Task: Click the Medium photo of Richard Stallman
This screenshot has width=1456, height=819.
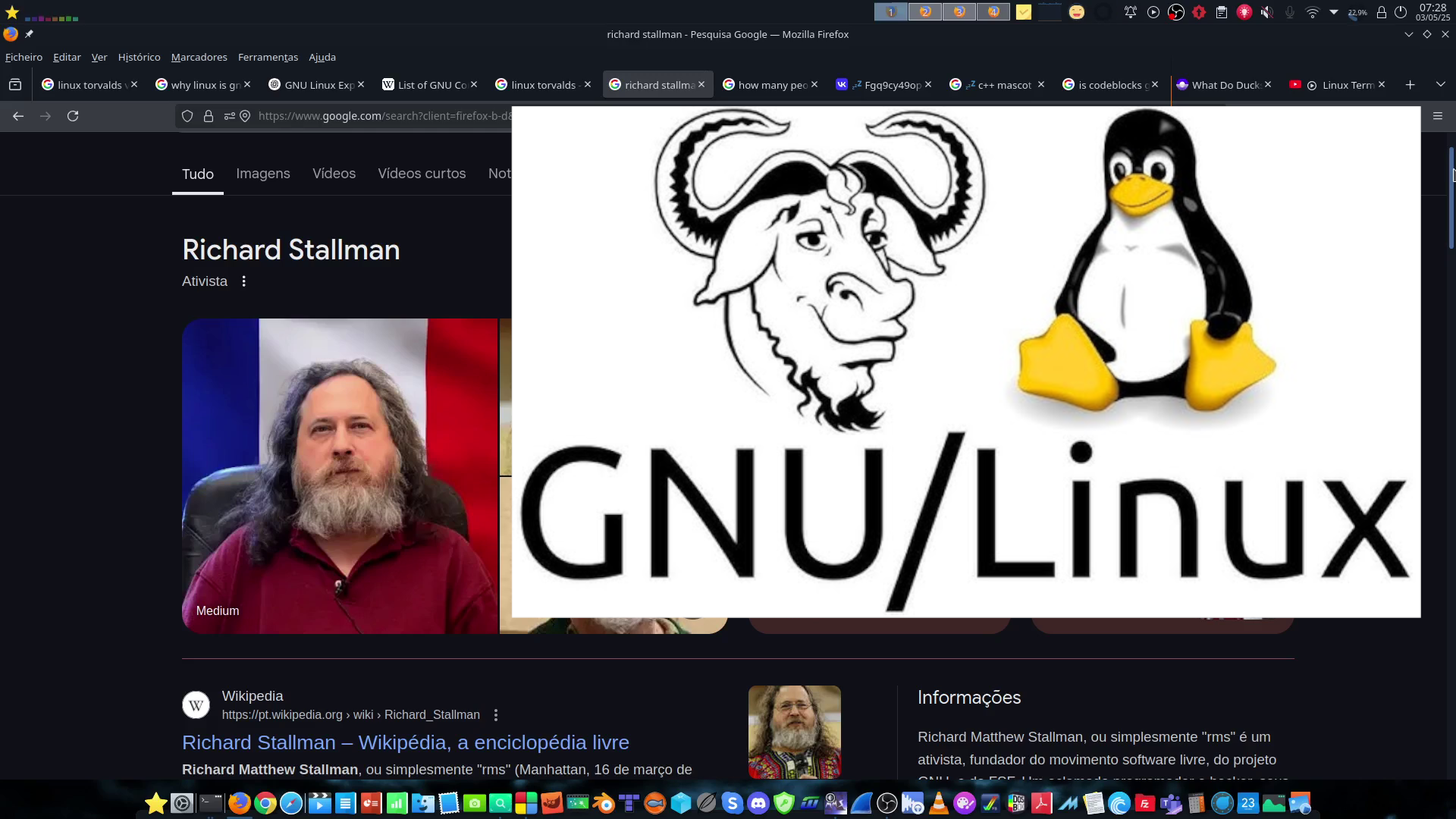Action: coord(340,476)
